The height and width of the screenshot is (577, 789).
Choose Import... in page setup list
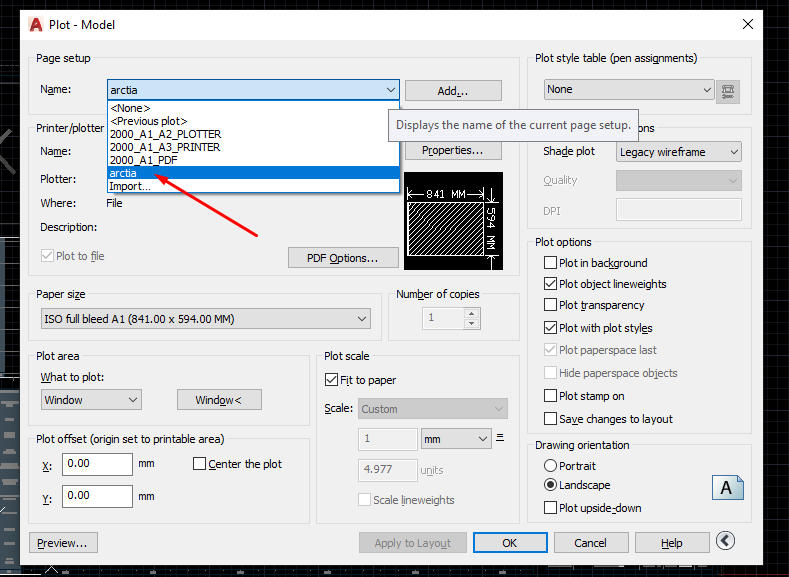click(131, 186)
